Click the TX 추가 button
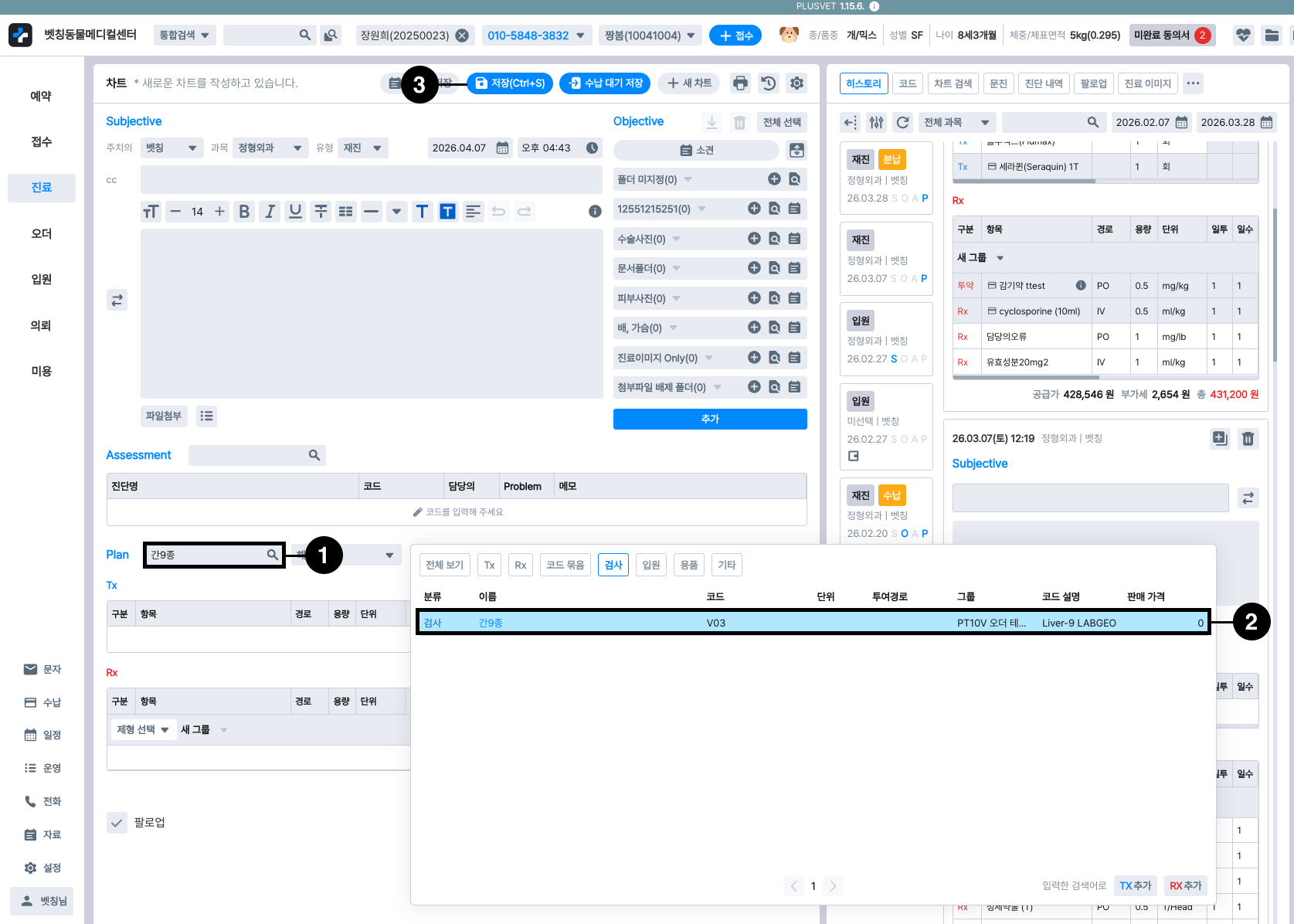 coord(1136,885)
